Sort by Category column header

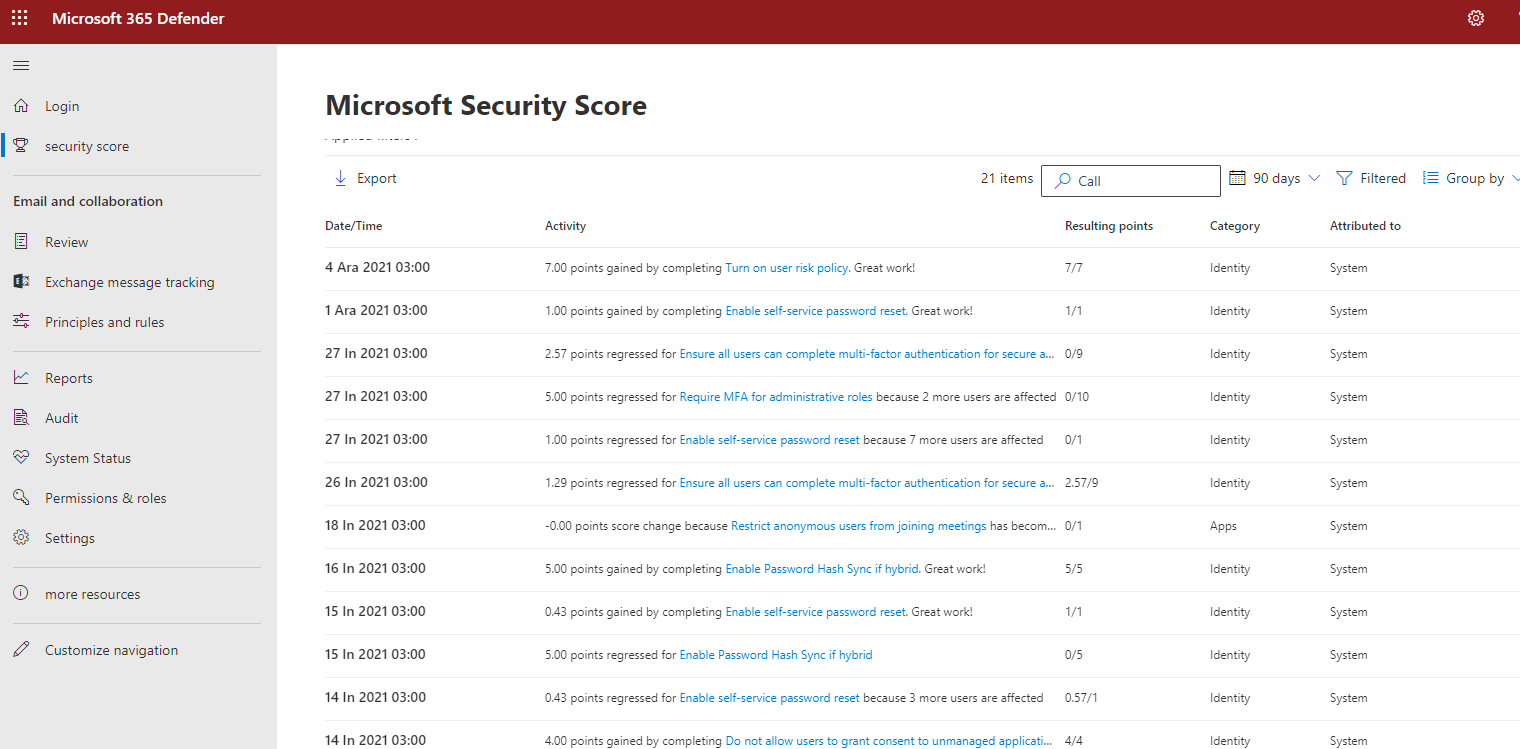point(1235,226)
